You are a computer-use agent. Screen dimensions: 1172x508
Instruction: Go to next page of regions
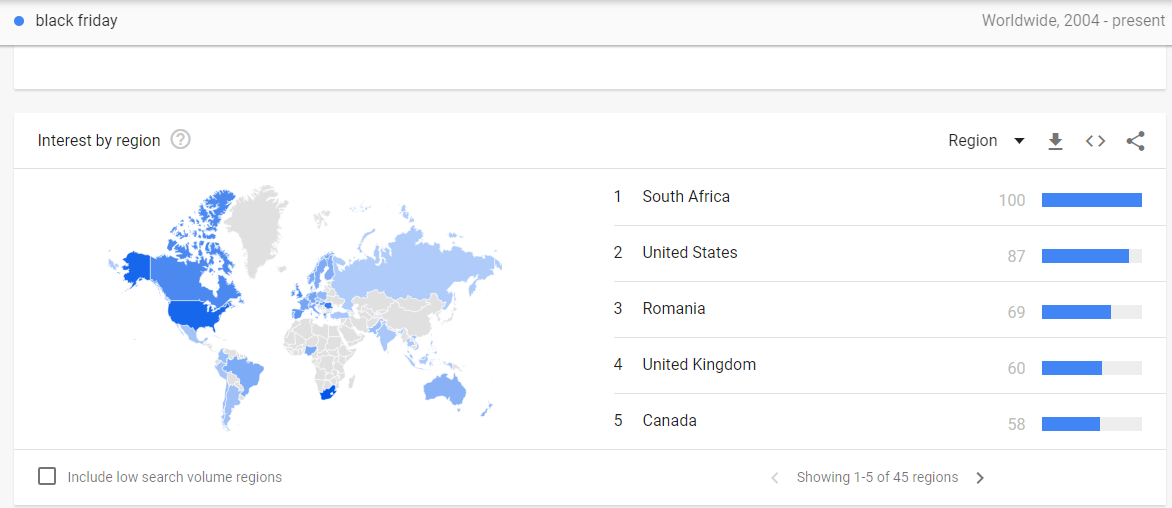[980, 478]
